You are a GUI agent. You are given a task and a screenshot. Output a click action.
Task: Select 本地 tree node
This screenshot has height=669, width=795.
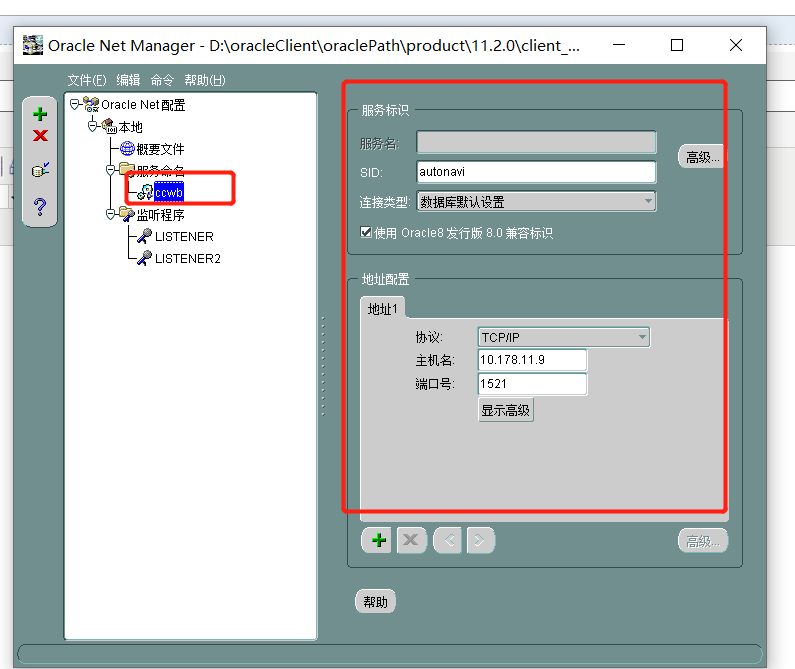click(x=130, y=127)
